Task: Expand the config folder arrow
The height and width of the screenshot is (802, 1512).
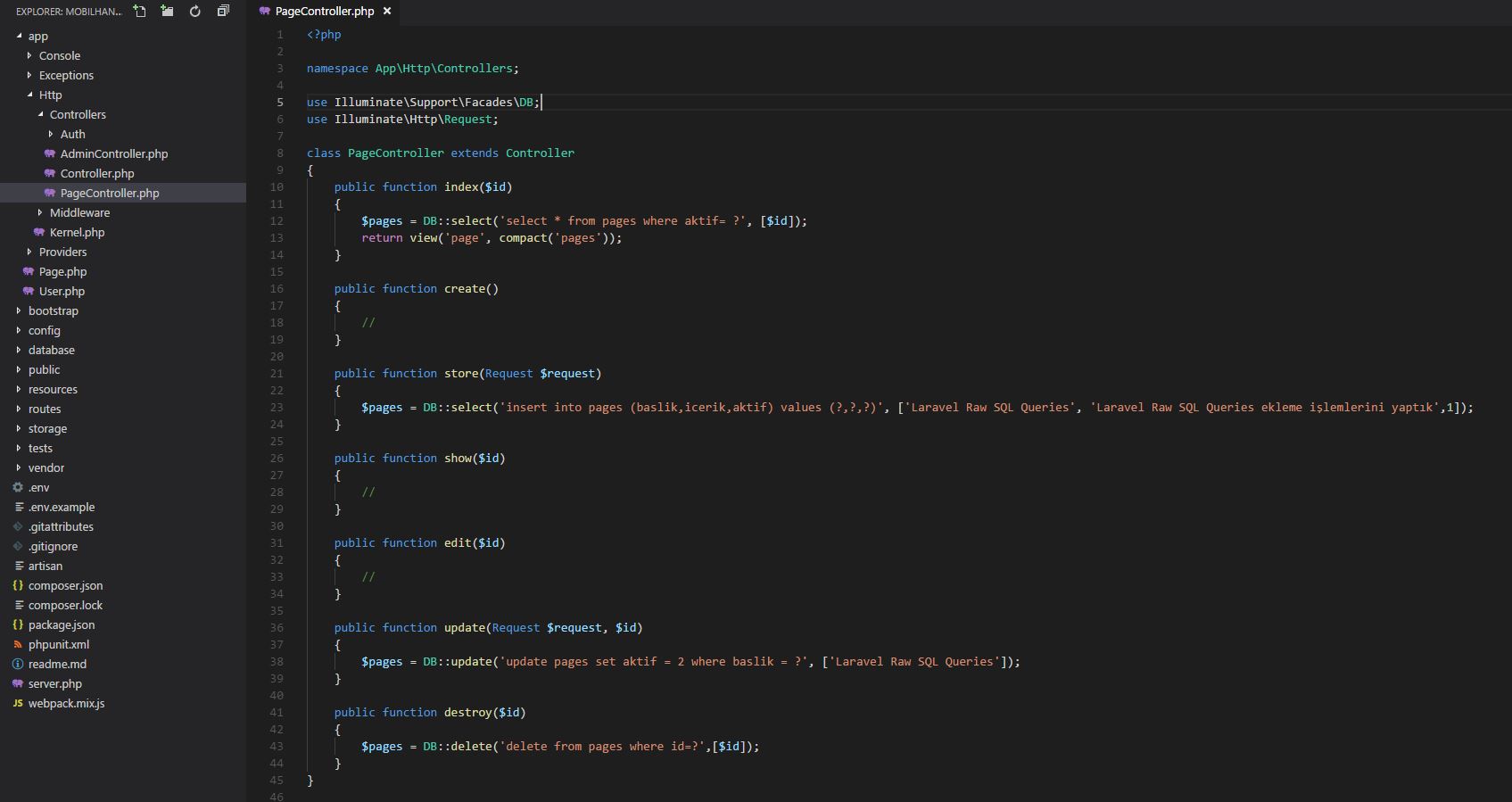Action: [19, 330]
